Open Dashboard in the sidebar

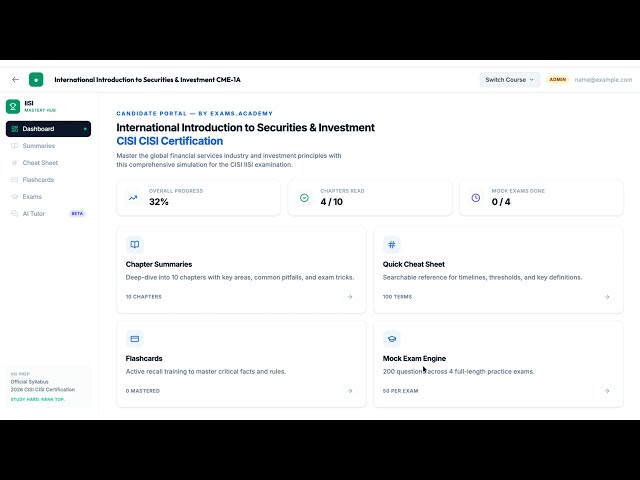point(49,129)
